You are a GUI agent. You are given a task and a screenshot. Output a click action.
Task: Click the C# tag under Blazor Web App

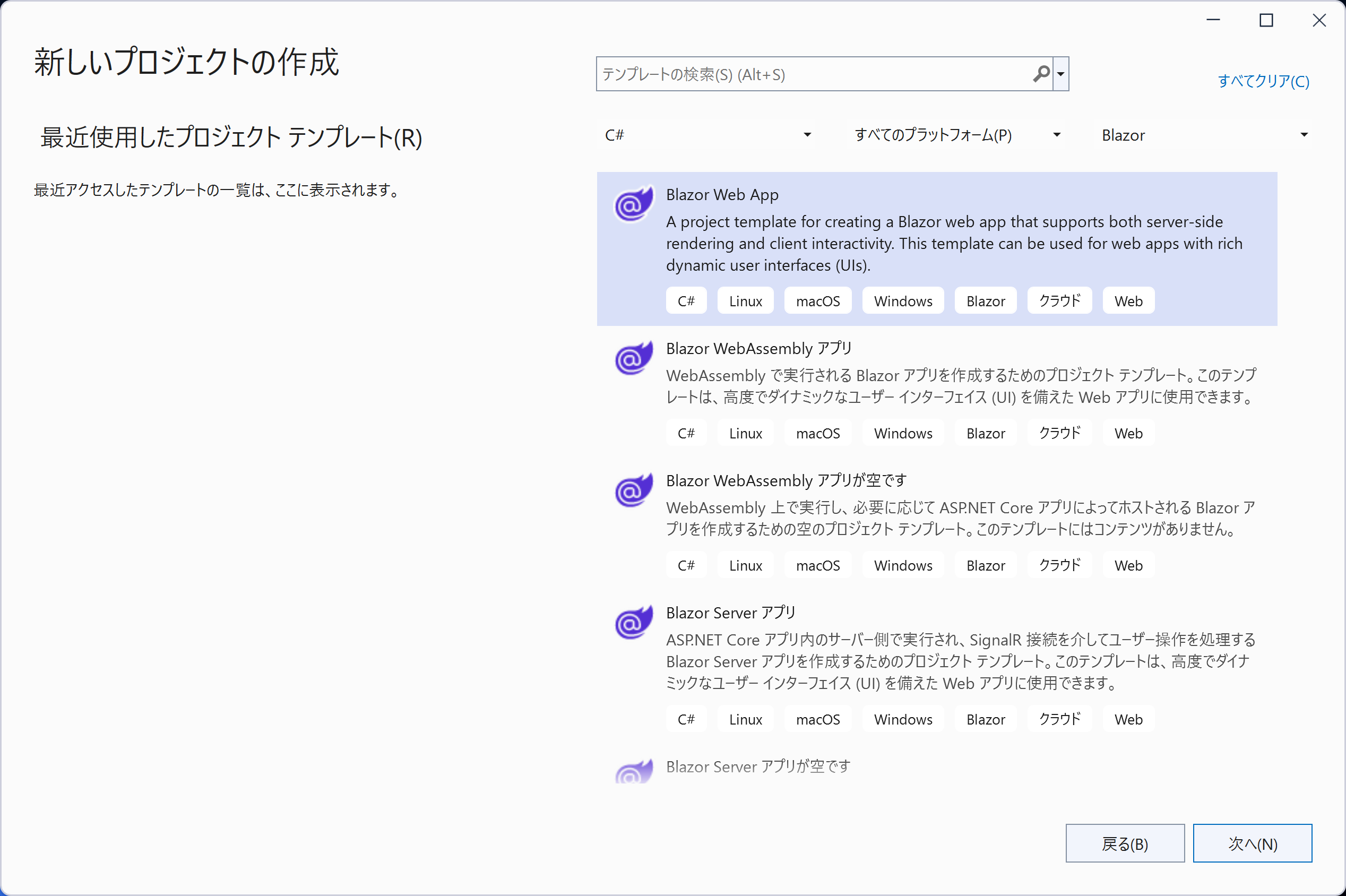686,300
